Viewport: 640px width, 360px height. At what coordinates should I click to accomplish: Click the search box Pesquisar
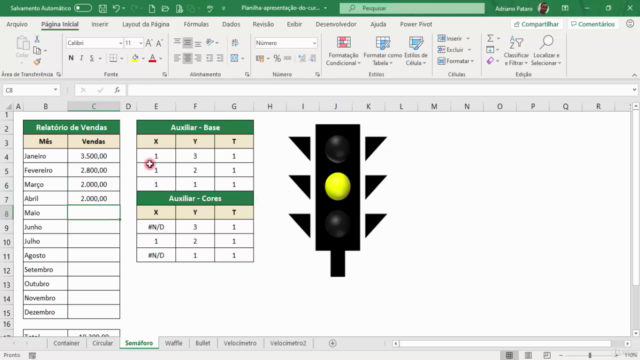[412, 8]
